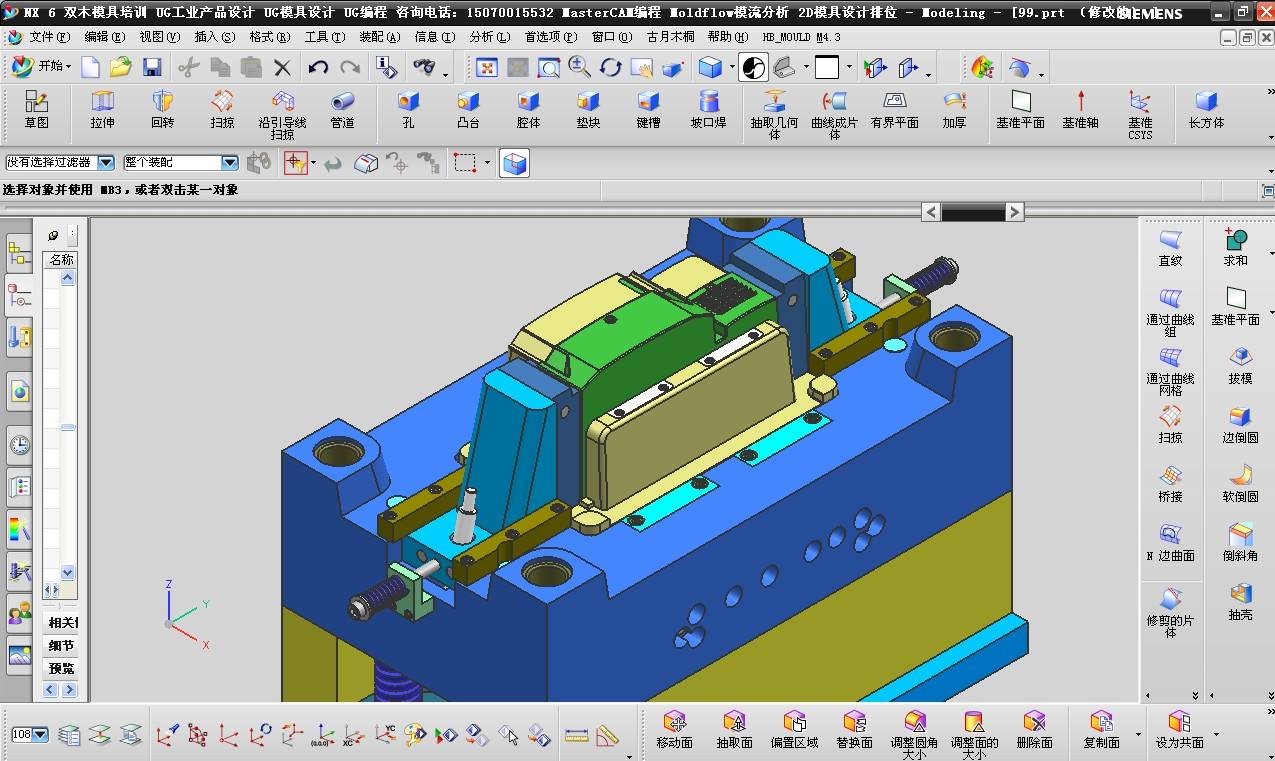Expand the selection filter dropdown (没有选择过滤器)

105,162
